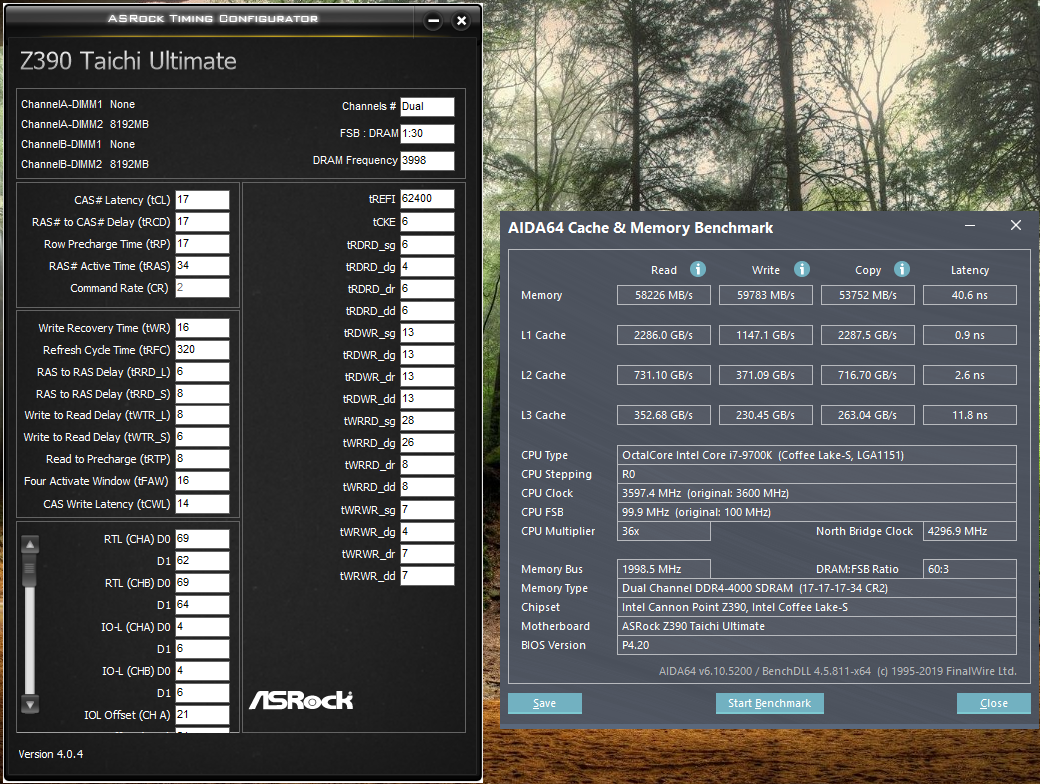
Task: Click the CAS Write Latency (tCWL) field
Action: pyautogui.click(x=202, y=503)
